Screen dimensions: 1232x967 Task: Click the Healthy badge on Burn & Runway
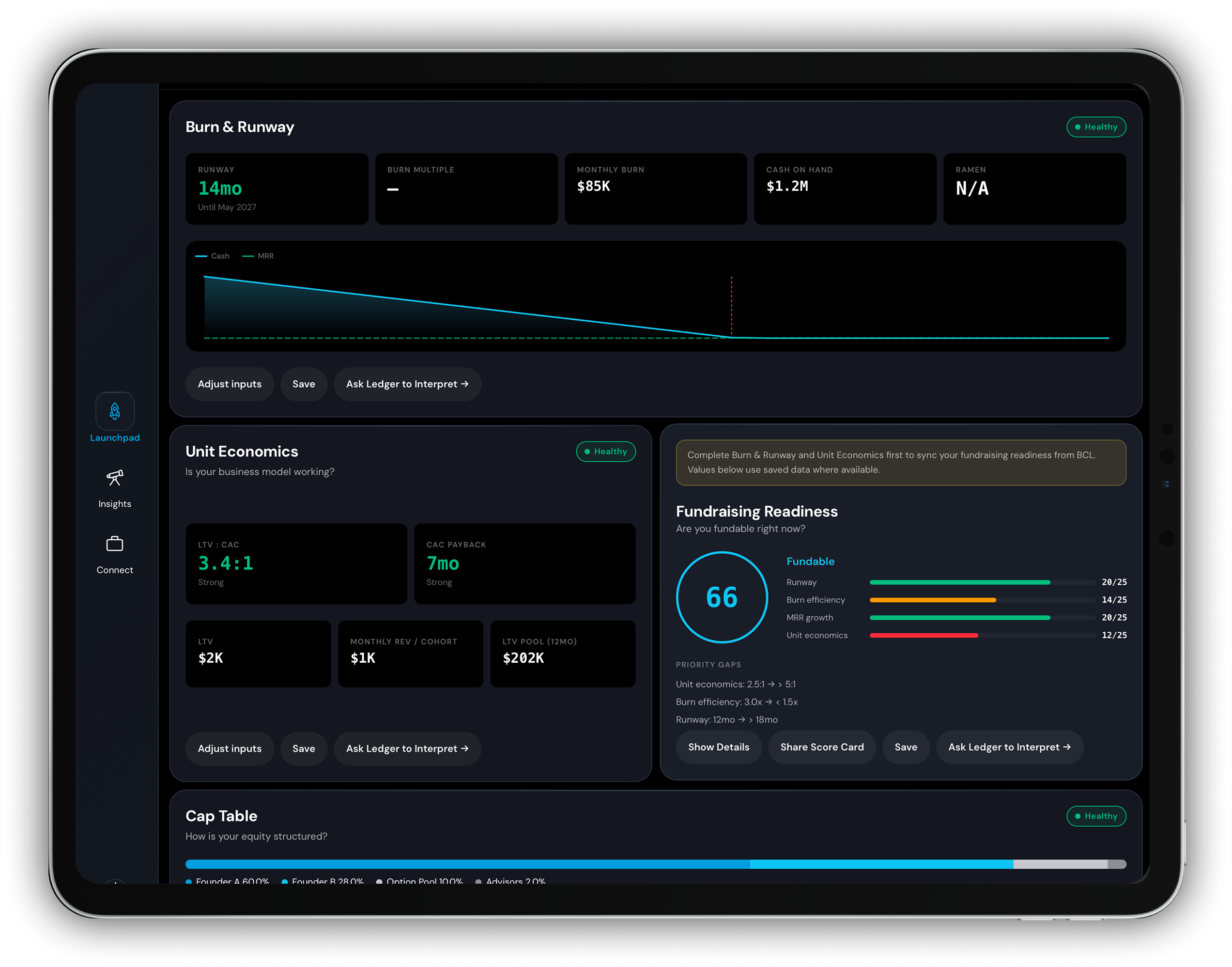pyautogui.click(x=1096, y=127)
